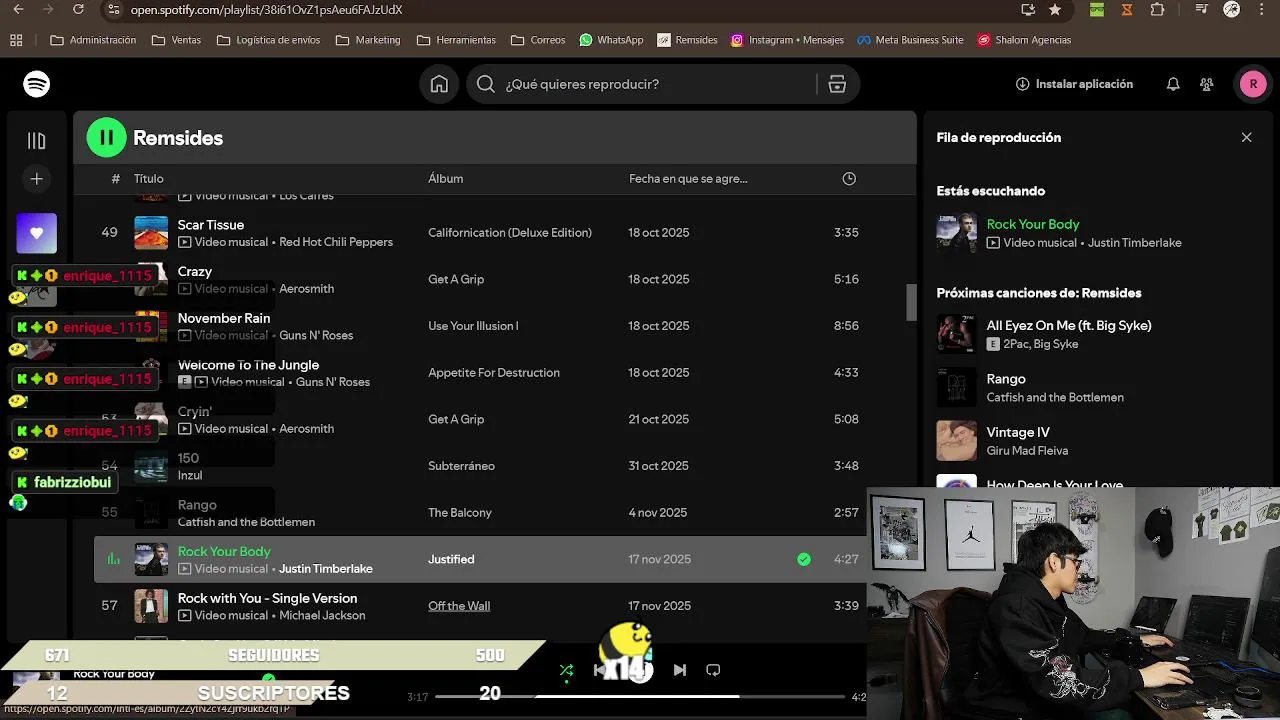Open album Use Your Illusion I
The width and height of the screenshot is (1280, 720).
(473, 326)
